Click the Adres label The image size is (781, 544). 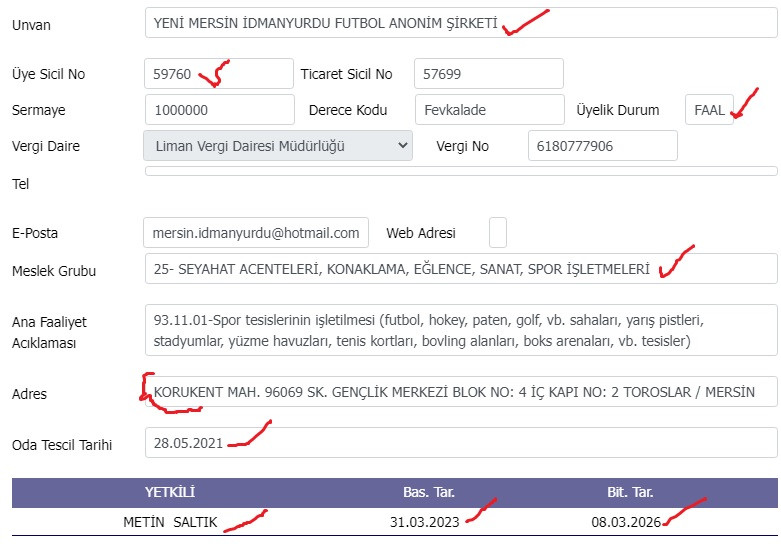pyautogui.click(x=29, y=394)
